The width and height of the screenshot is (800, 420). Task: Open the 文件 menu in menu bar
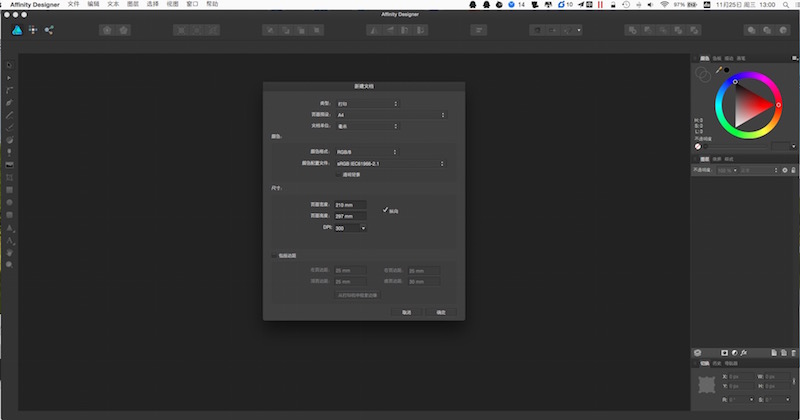73,5
